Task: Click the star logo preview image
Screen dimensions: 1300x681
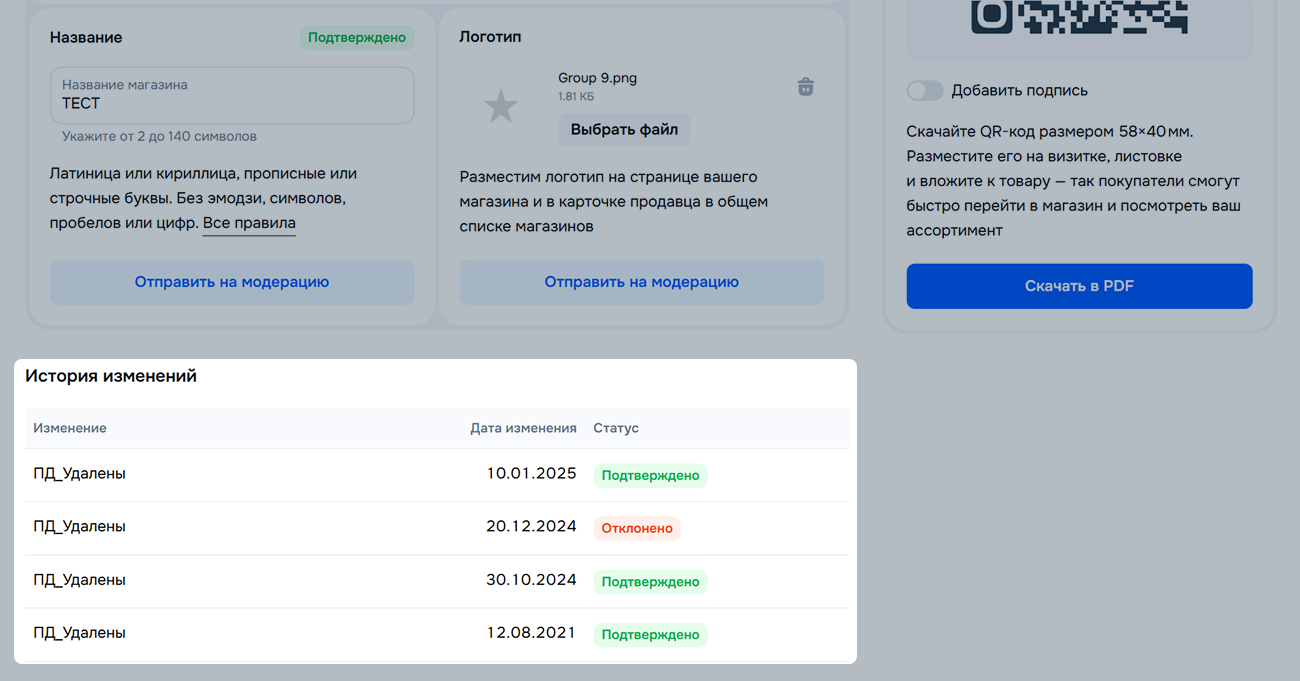Action: (x=500, y=106)
